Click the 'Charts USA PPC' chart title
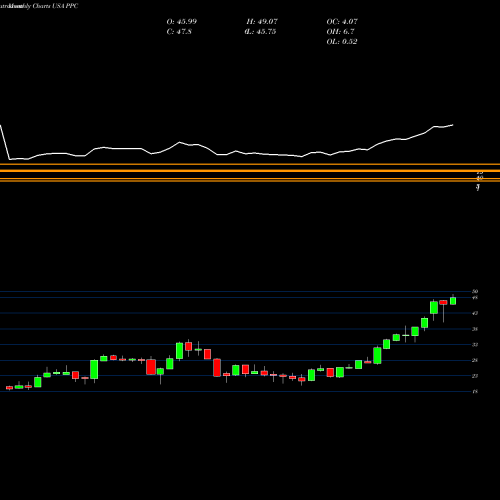Image resolution: width=500 pixels, height=500 pixels. [55, 6]
